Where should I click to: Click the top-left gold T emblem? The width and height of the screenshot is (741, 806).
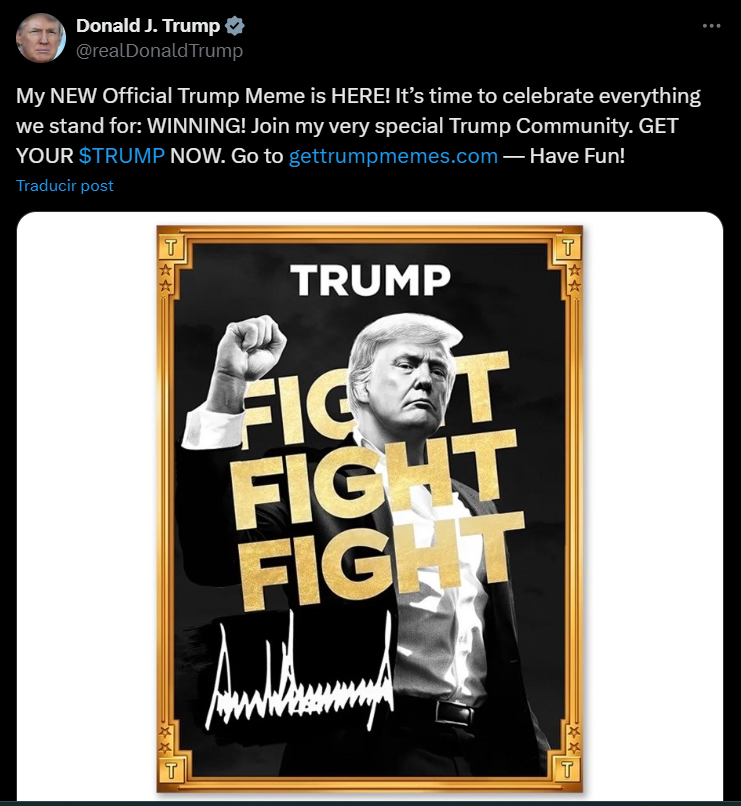coord(172,246)
